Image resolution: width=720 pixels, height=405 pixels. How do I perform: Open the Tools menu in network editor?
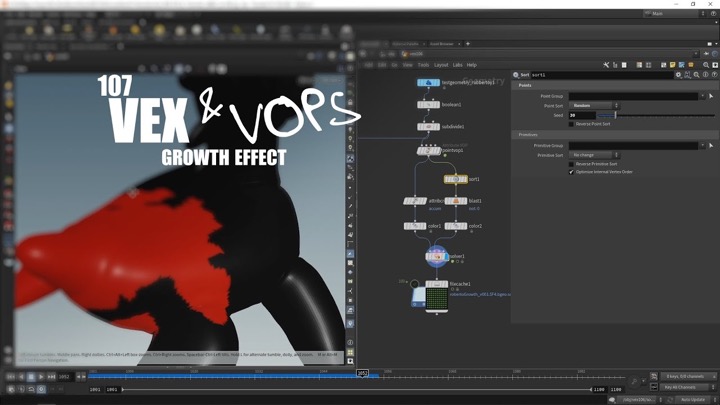coord(423,65)
